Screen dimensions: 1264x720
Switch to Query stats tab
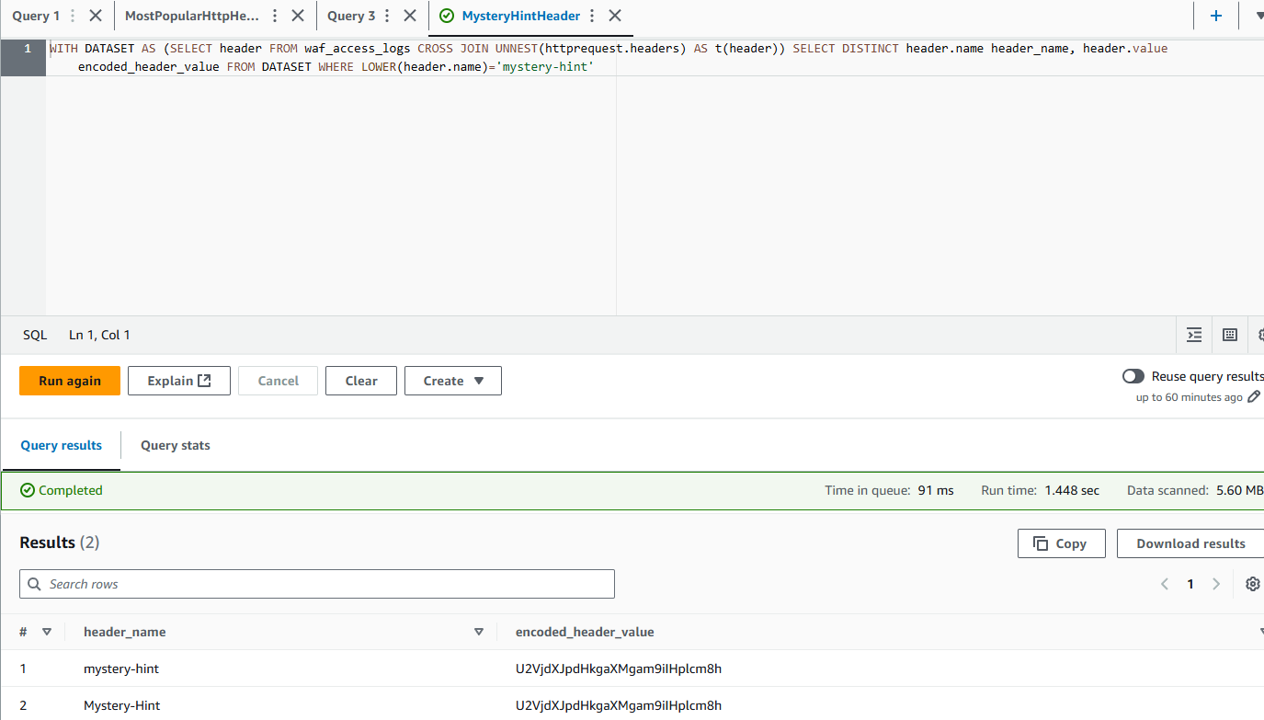pyautogui.click(x=175, y=445)
